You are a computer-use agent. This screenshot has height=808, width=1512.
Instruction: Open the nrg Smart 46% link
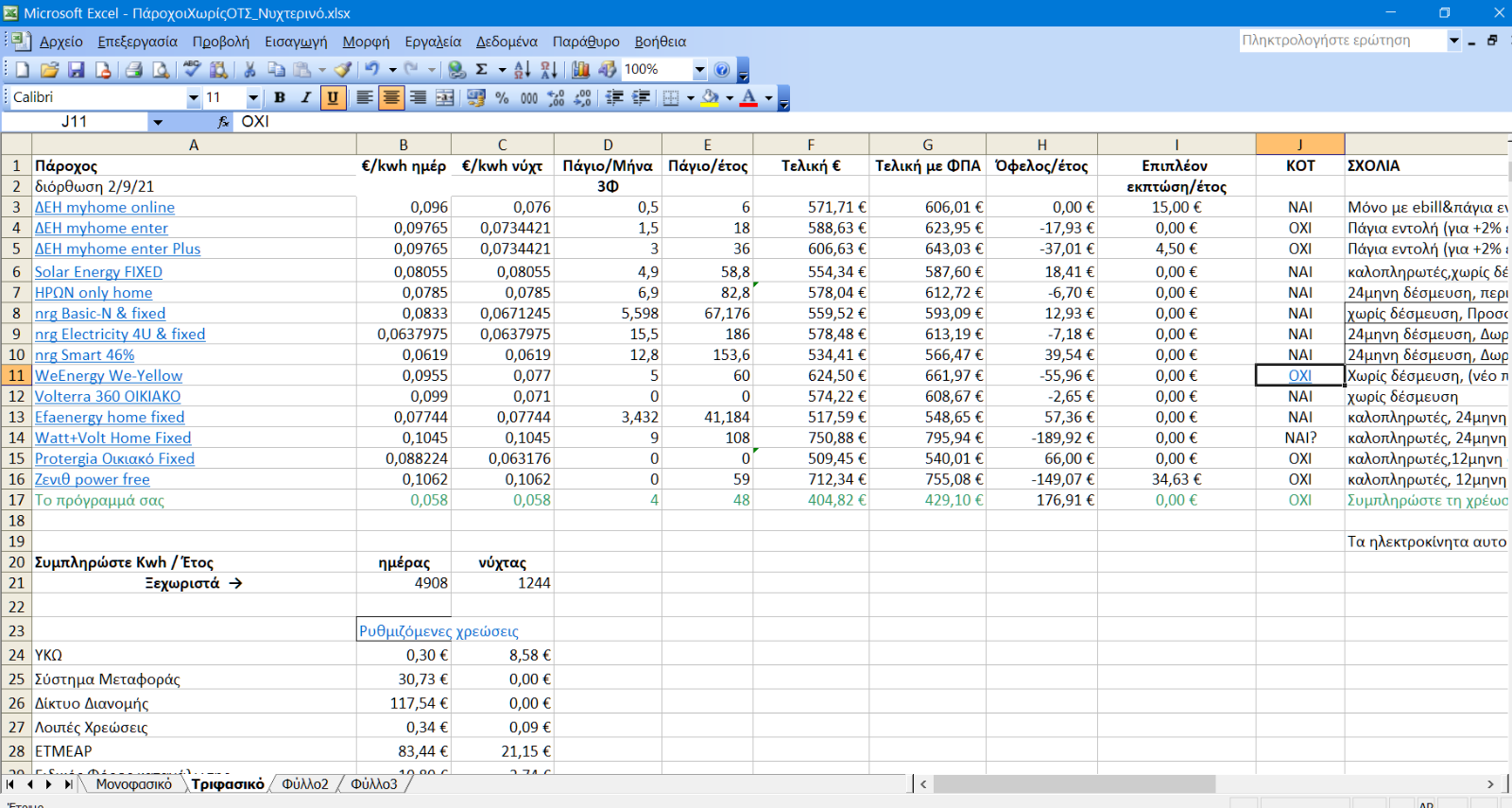(84, 355)
